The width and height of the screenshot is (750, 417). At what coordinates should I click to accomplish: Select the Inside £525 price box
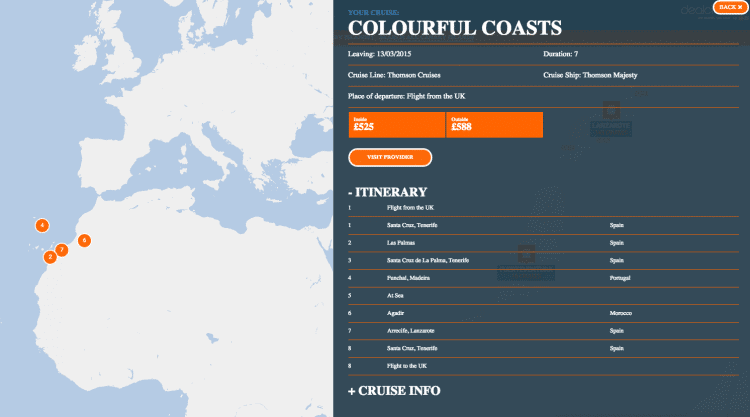click(397, 125)
